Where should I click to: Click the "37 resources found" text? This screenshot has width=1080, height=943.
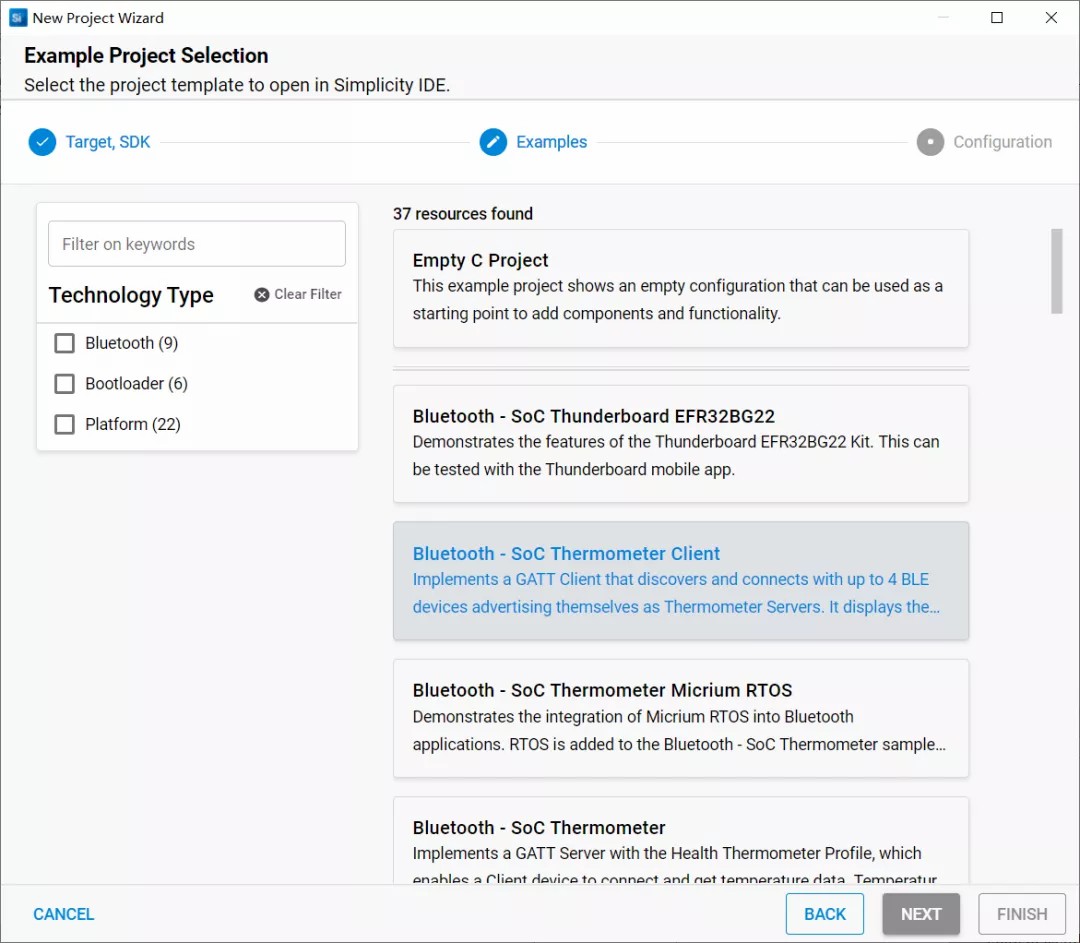[x=463, y=214]
